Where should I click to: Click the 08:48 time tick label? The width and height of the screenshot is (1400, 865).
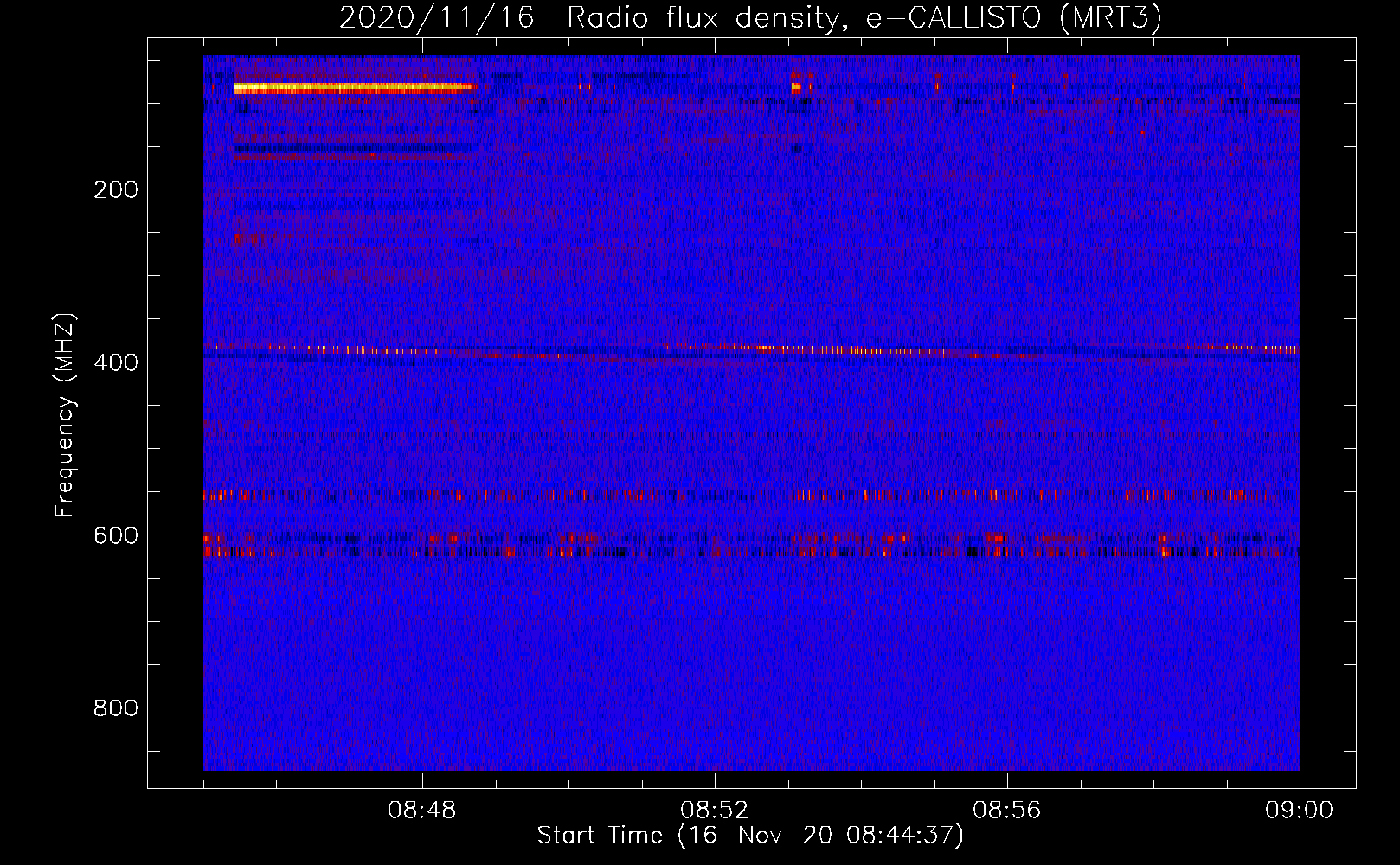[422, 811]
